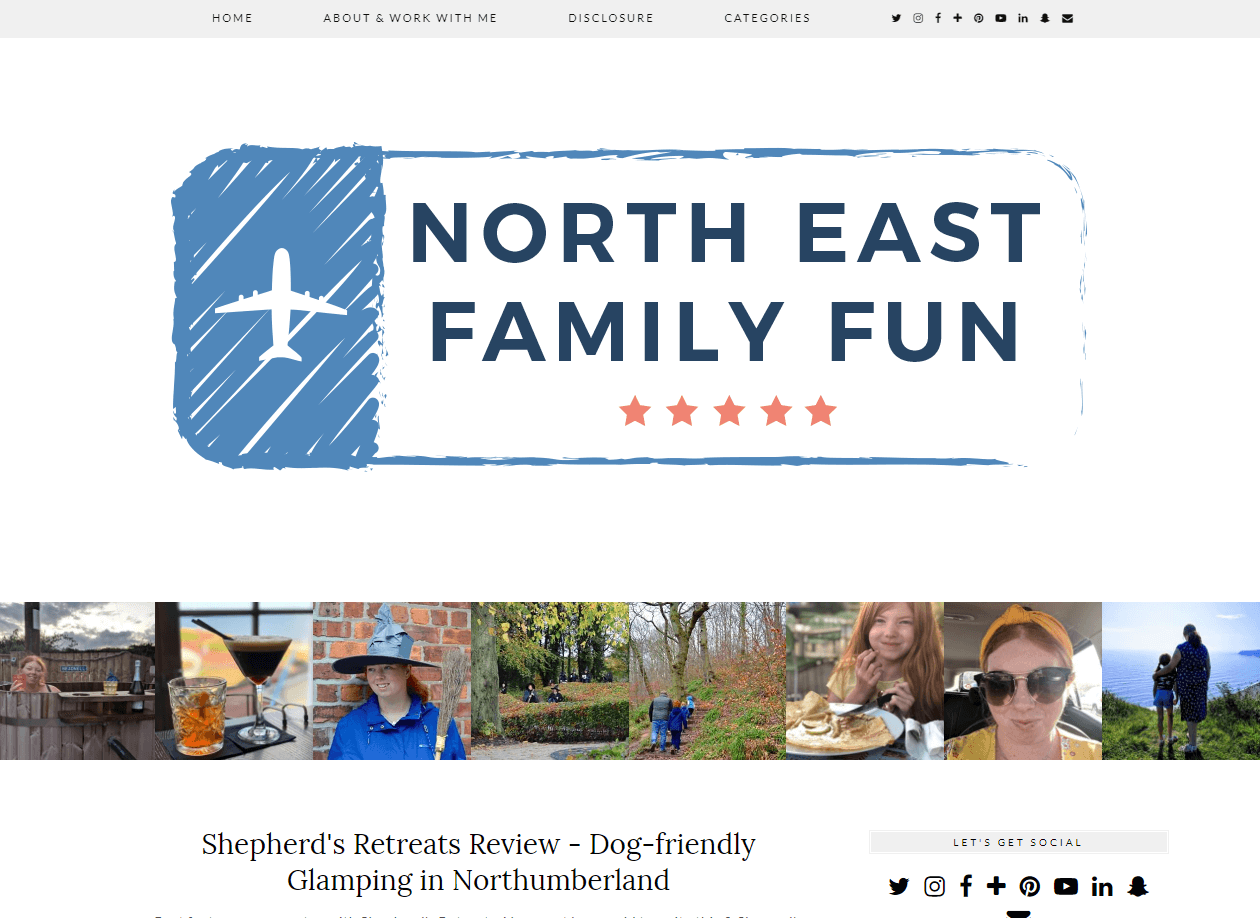1260x918 pixels.
Task: Open the About & Work With Me page
Action: tap(410, 18)
